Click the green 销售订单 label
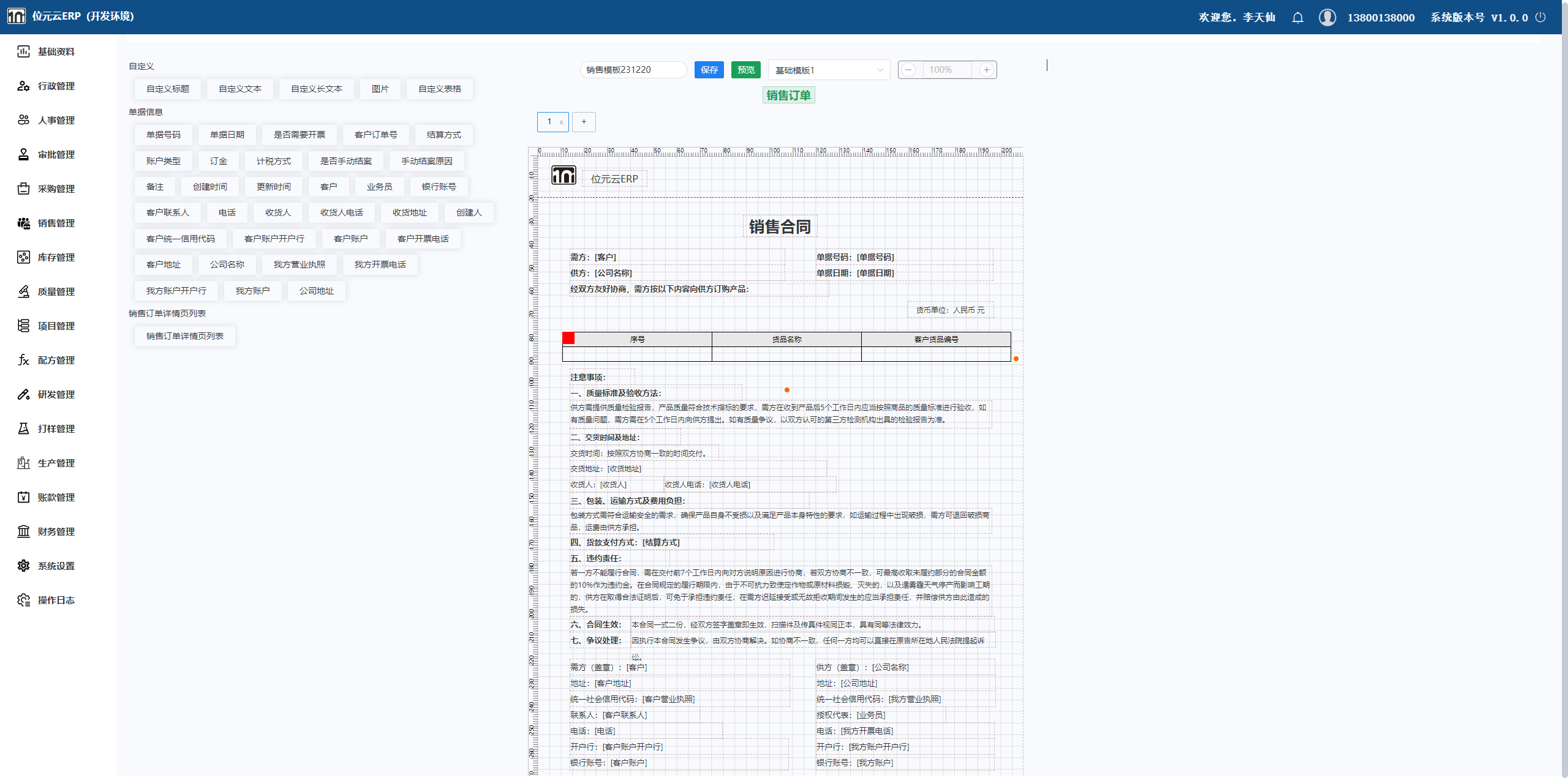Viewport: 1568px width, 778px height. [x=788, y=95]
